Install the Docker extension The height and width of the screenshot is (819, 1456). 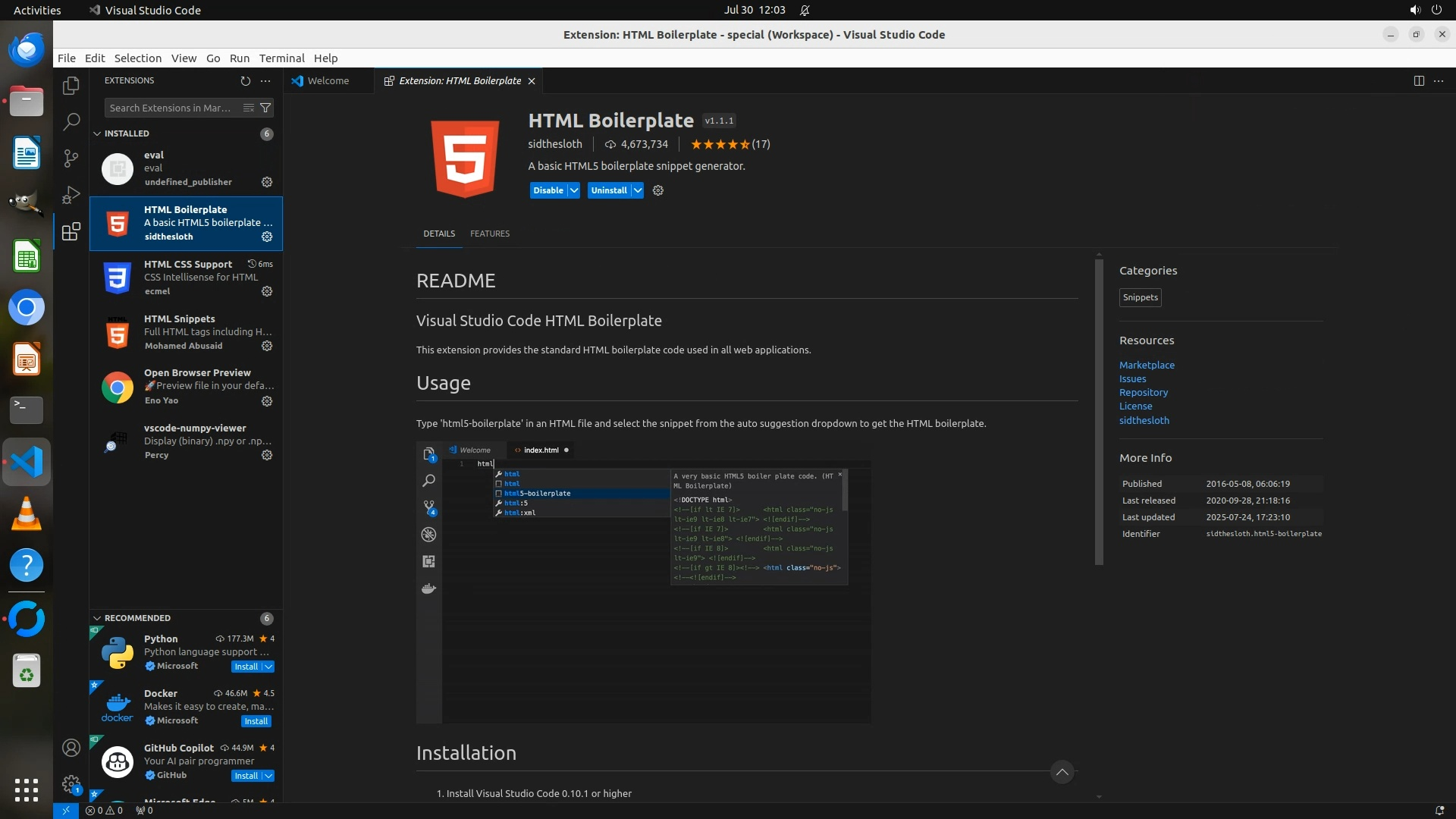coord(256,721)
